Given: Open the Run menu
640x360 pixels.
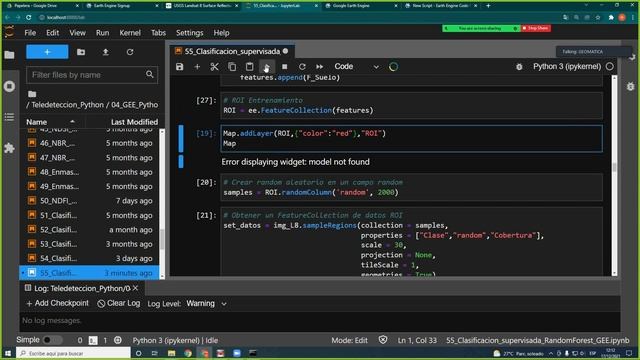Looking at the screenshot, I should pos(102,33).
